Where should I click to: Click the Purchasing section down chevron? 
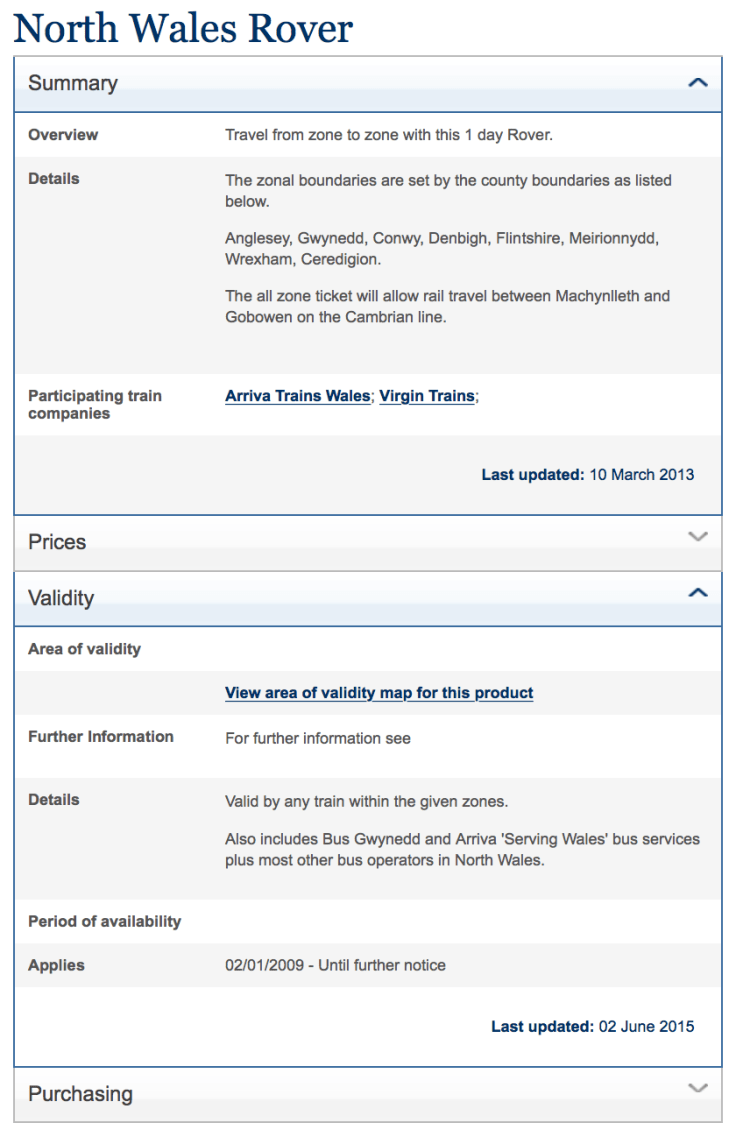[x=698, y=1088]
